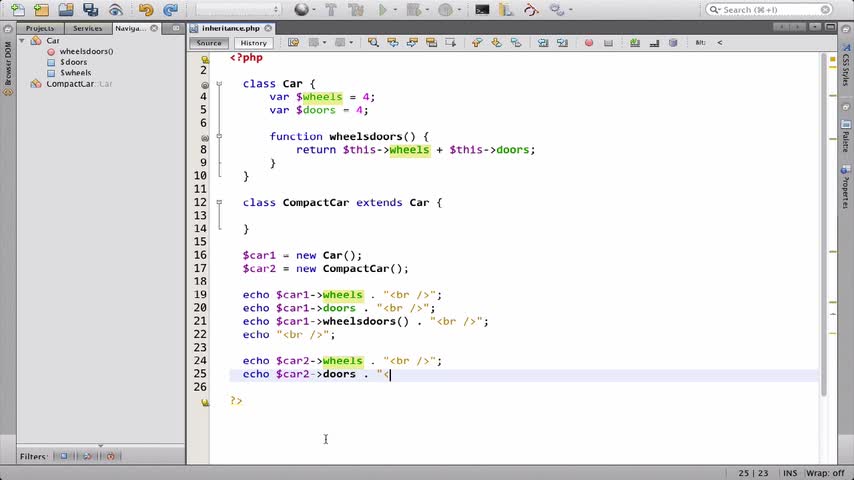
Task: Open the Palette side panel
Action: [x=846, y=136]
